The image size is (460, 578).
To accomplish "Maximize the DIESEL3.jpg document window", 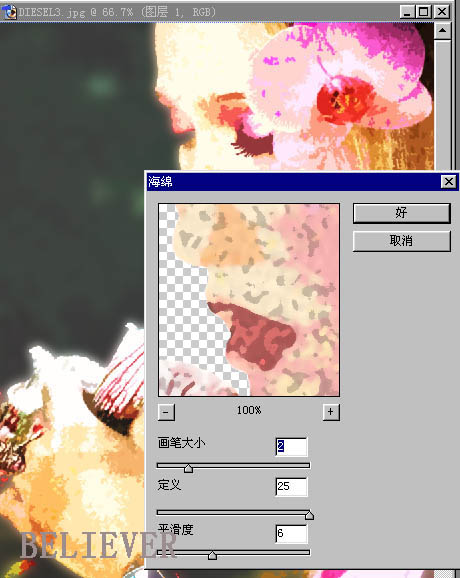I will [424, 12].
